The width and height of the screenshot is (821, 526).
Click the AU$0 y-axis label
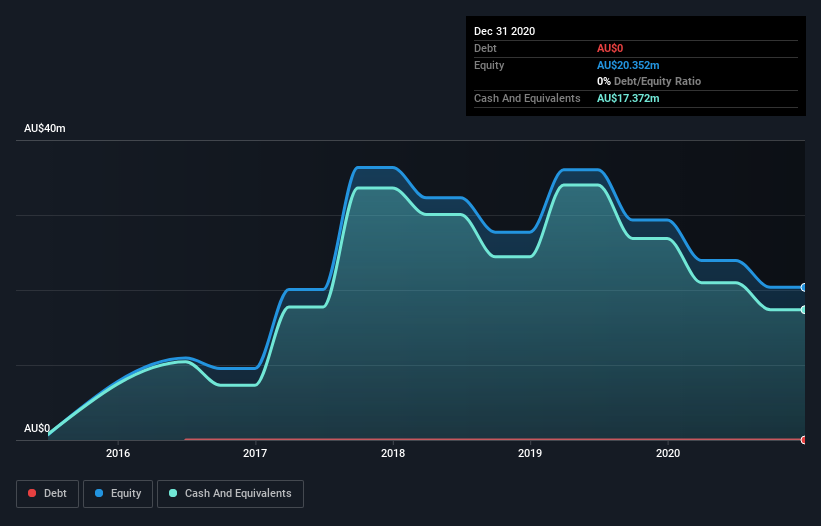pos(37,428)
